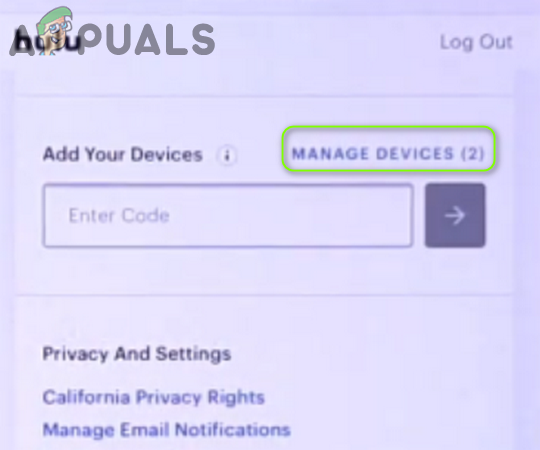Viewport: 540px width, 450px height.
Task: Click the empty right end of the code box
Action: coord(362,216)
